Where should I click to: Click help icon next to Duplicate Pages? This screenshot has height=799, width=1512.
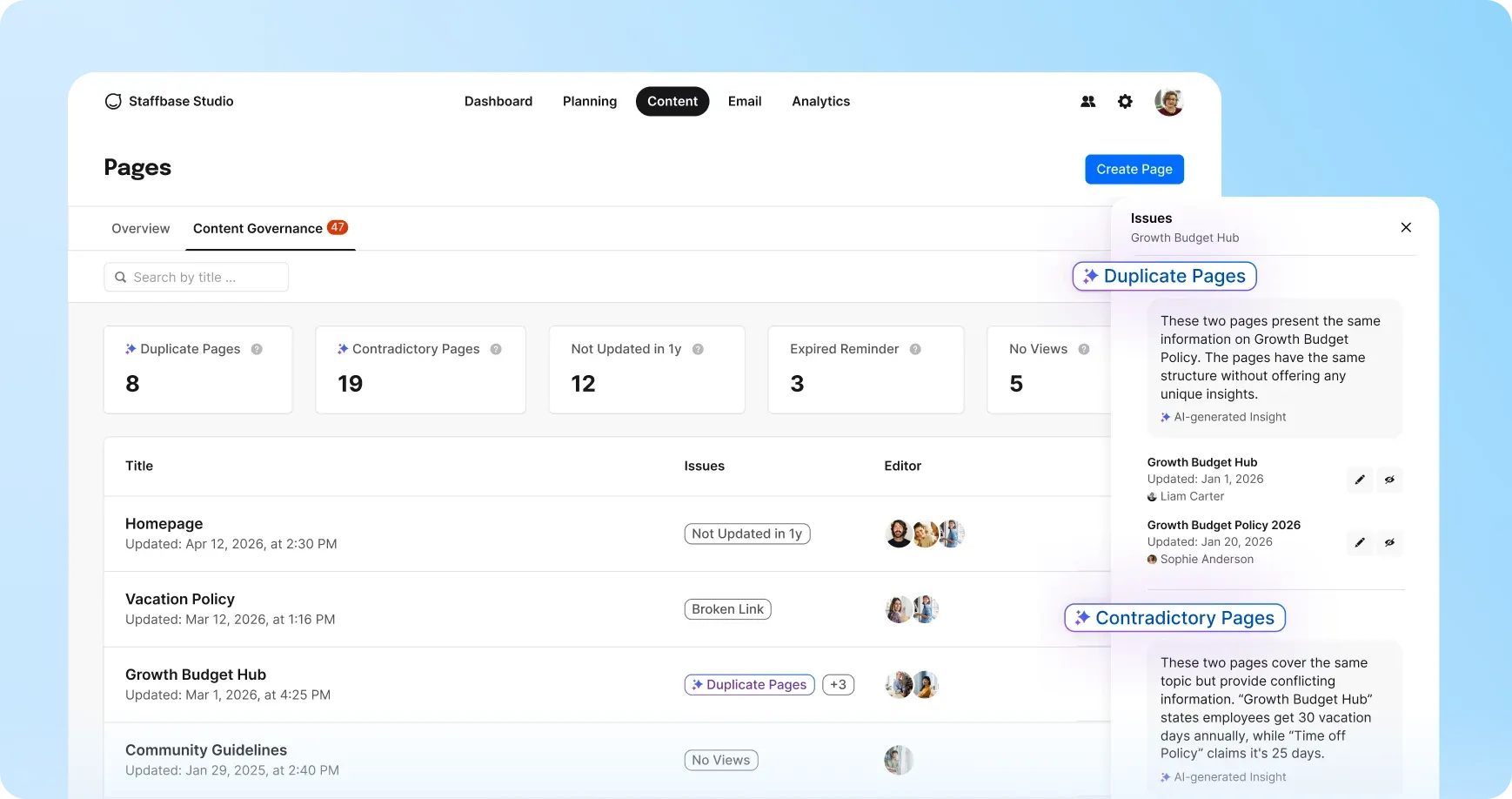pos(257,349)
